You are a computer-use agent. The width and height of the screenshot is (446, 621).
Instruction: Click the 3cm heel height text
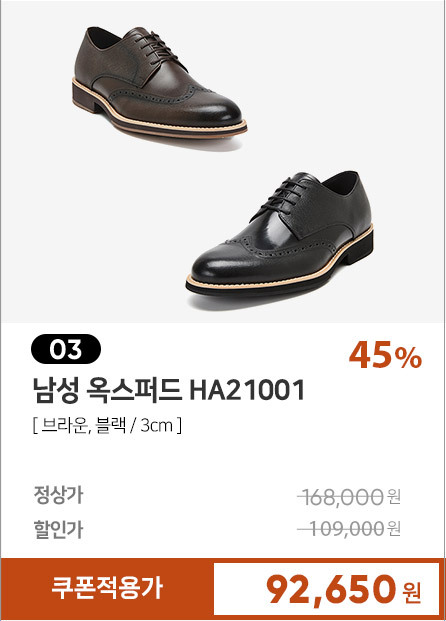click(157, 426)
